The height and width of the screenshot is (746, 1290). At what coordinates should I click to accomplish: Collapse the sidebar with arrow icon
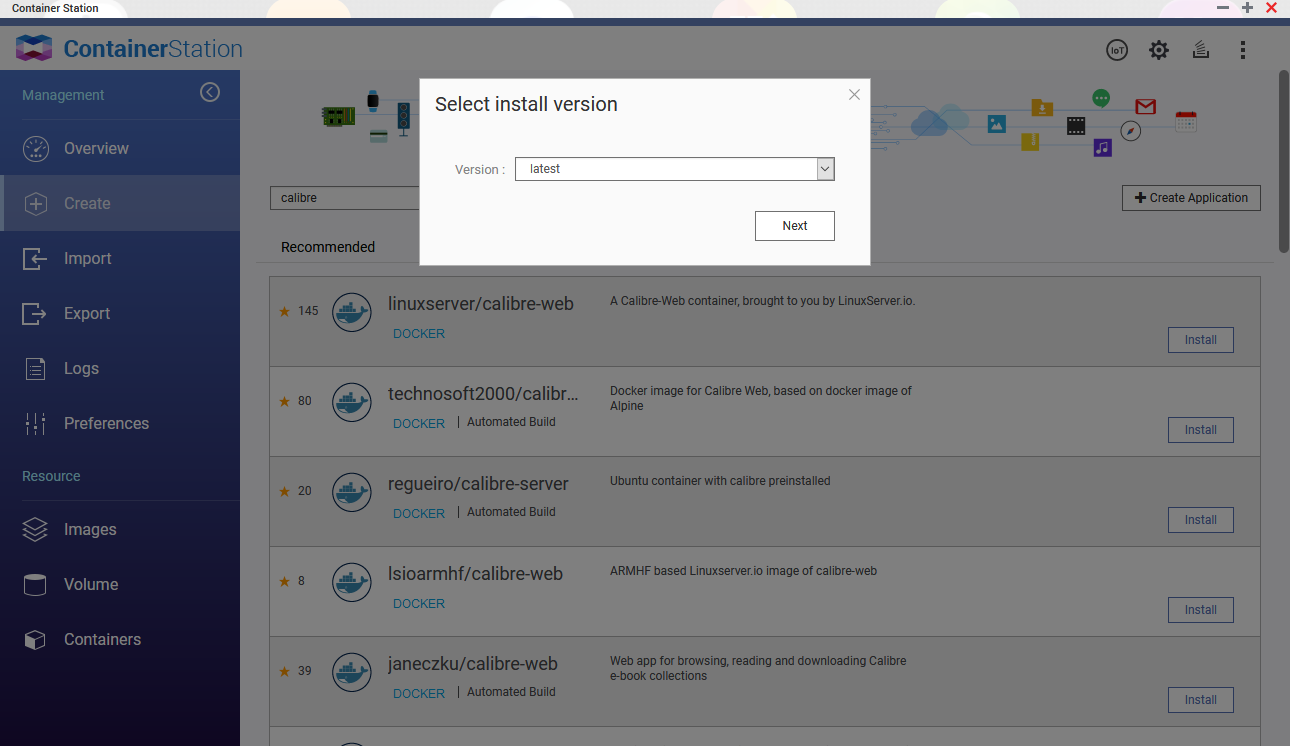[x=210, y=92]
